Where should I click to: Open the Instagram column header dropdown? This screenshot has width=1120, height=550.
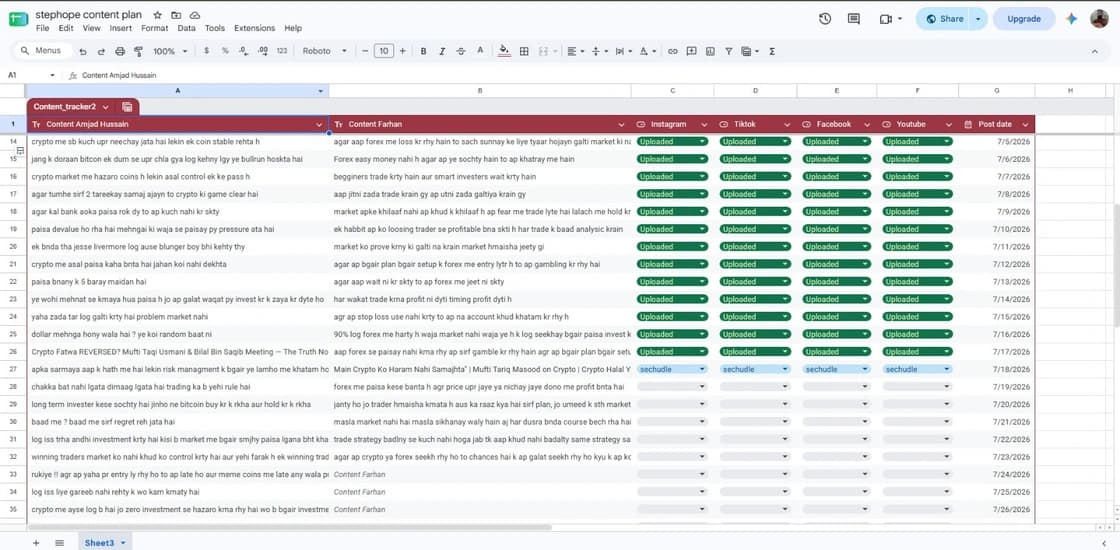pyautogui.click(x=702, y=124)
